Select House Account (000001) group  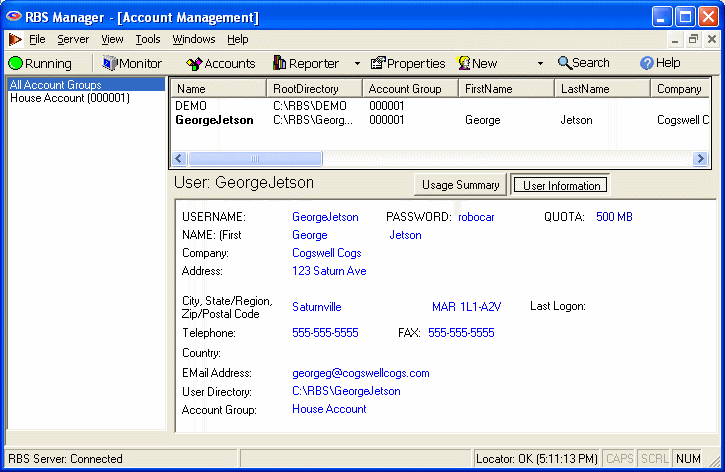click(x=70, y=98)
